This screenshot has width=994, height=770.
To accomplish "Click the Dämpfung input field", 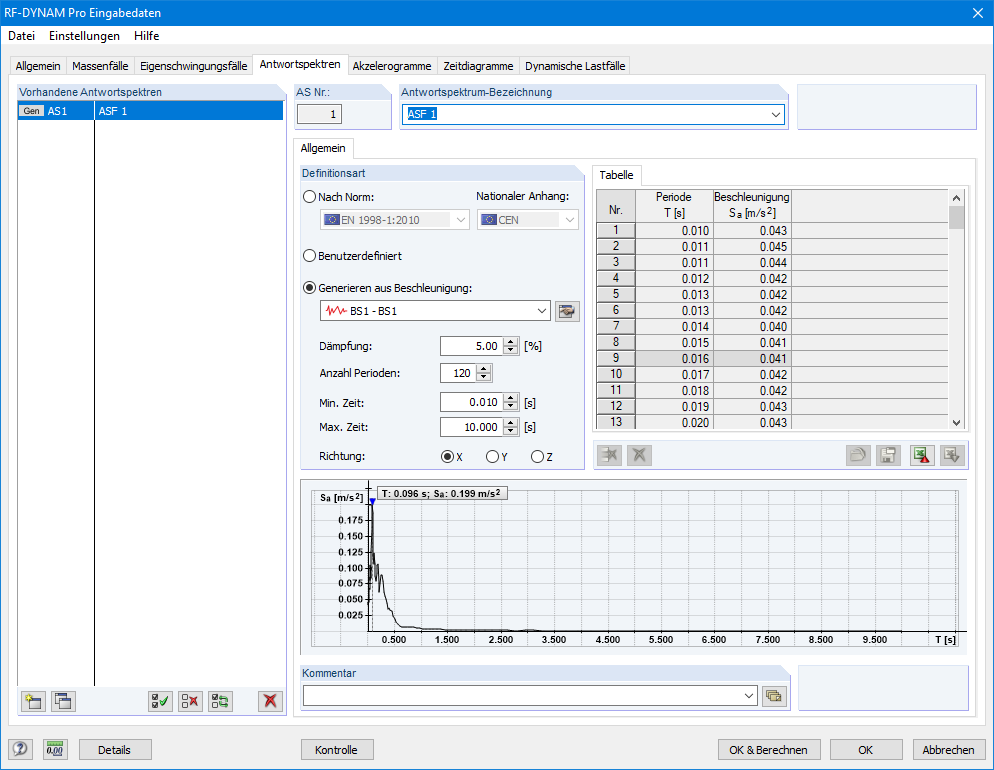I will [471, 346].
